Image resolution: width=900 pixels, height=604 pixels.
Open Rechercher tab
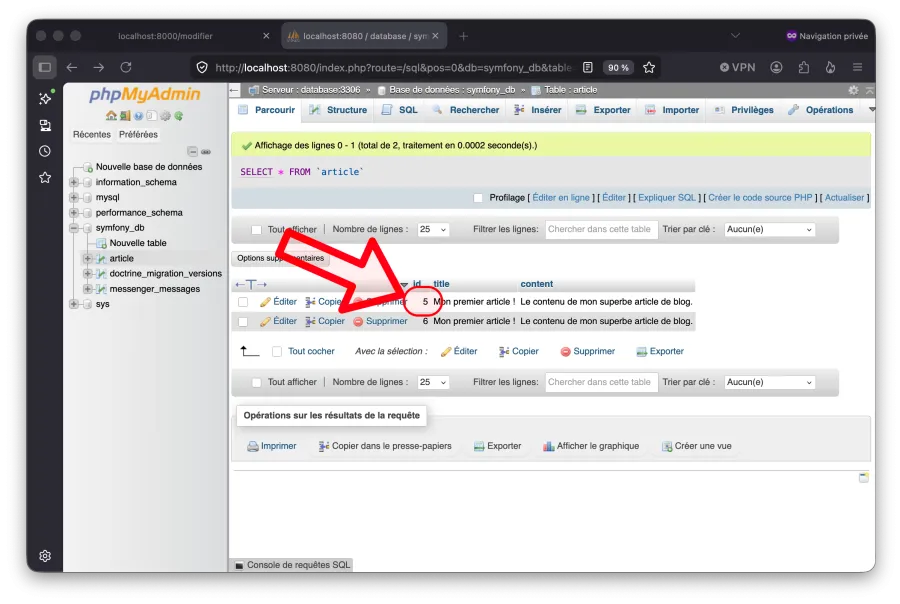coord(467,110)
